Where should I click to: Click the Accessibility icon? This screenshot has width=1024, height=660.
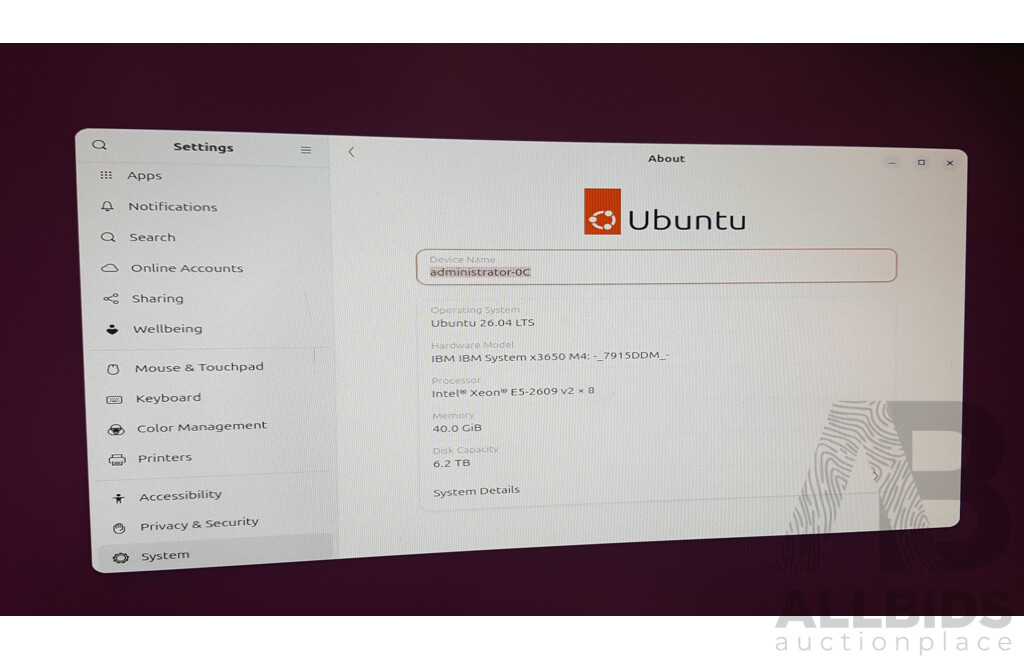pos(118,498)
